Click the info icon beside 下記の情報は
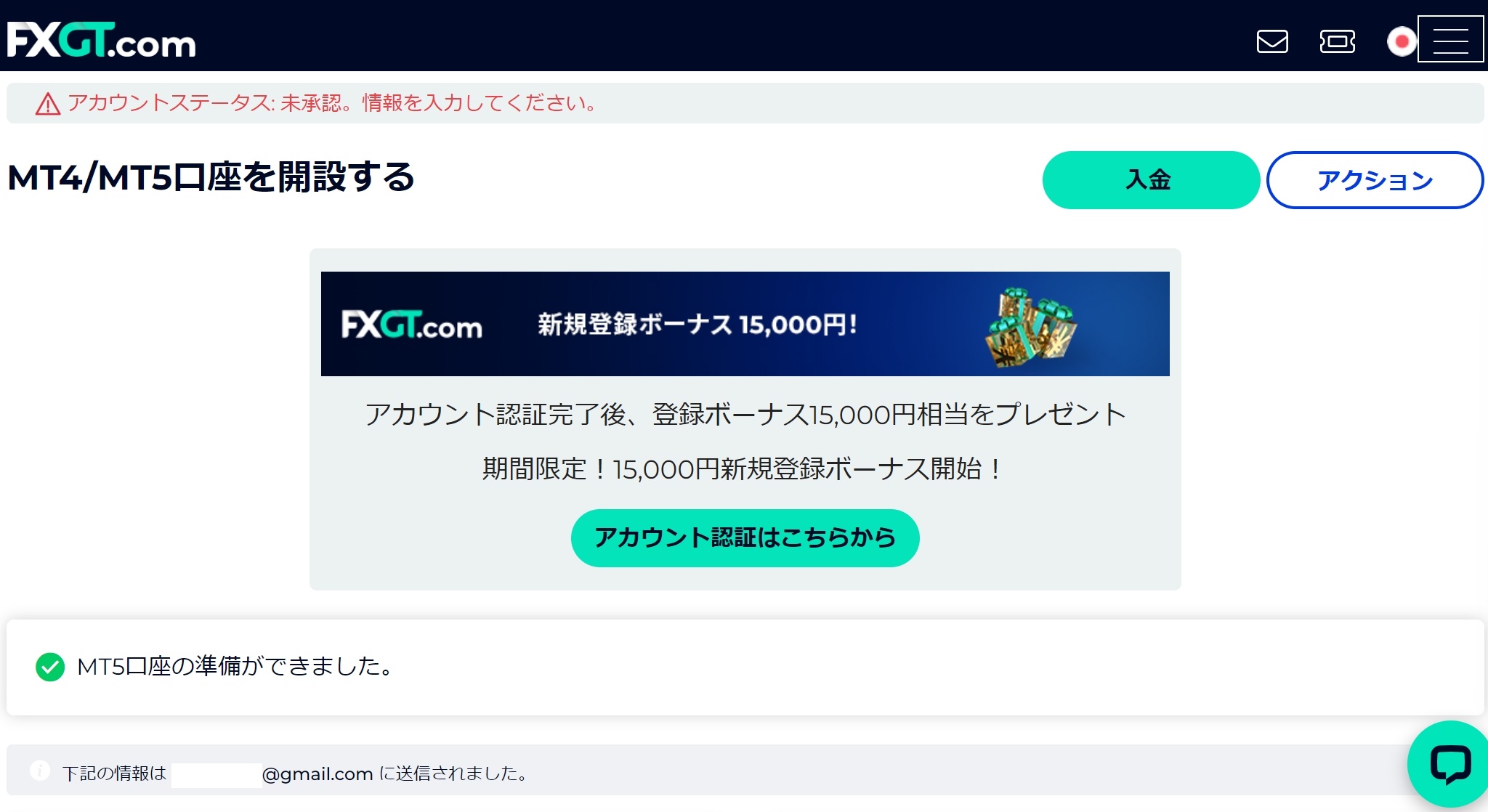This screenshot has height=812, width=1488. point(40,770)
